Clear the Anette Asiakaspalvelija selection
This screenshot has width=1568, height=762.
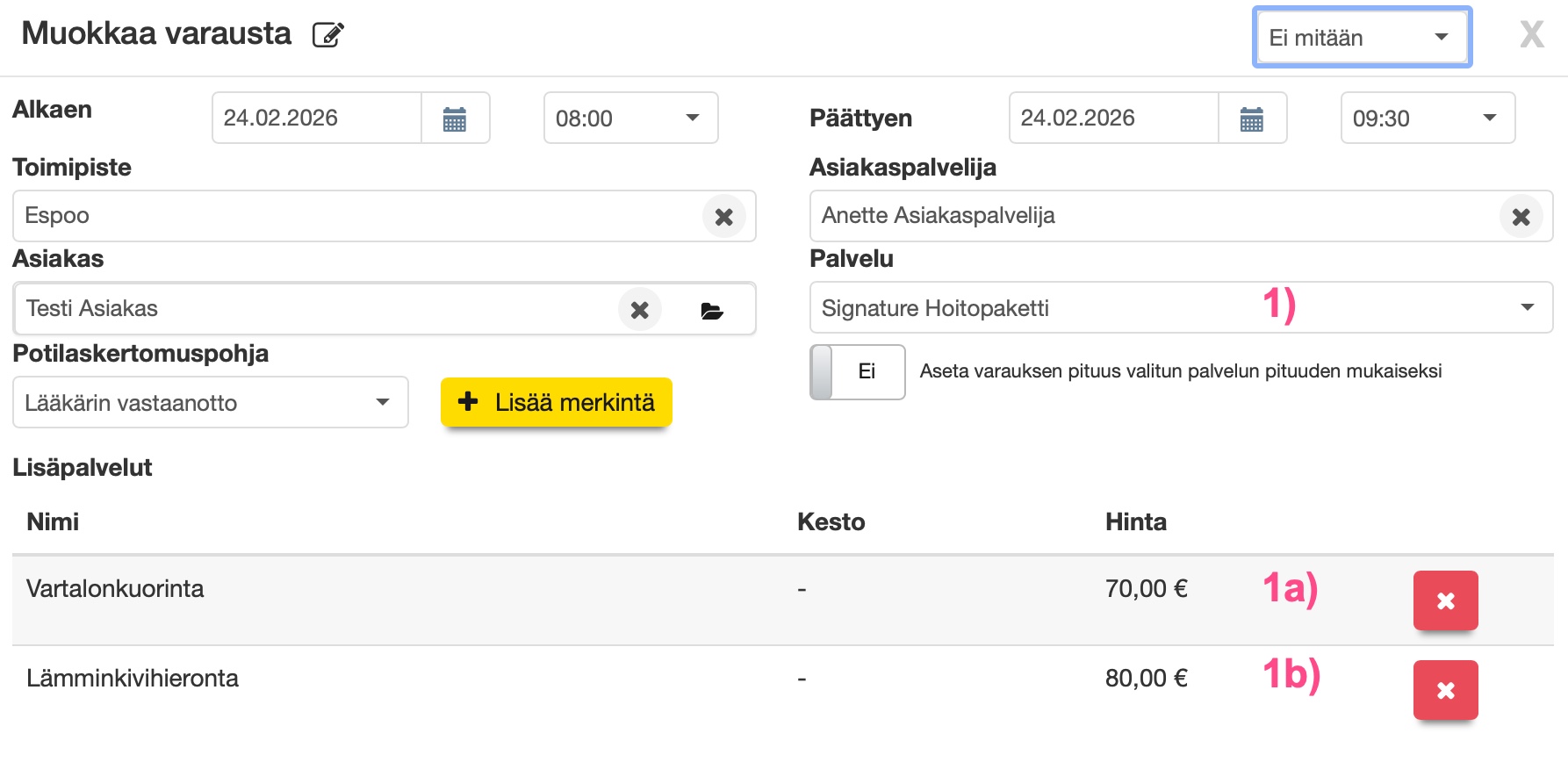pos(1521,217)
